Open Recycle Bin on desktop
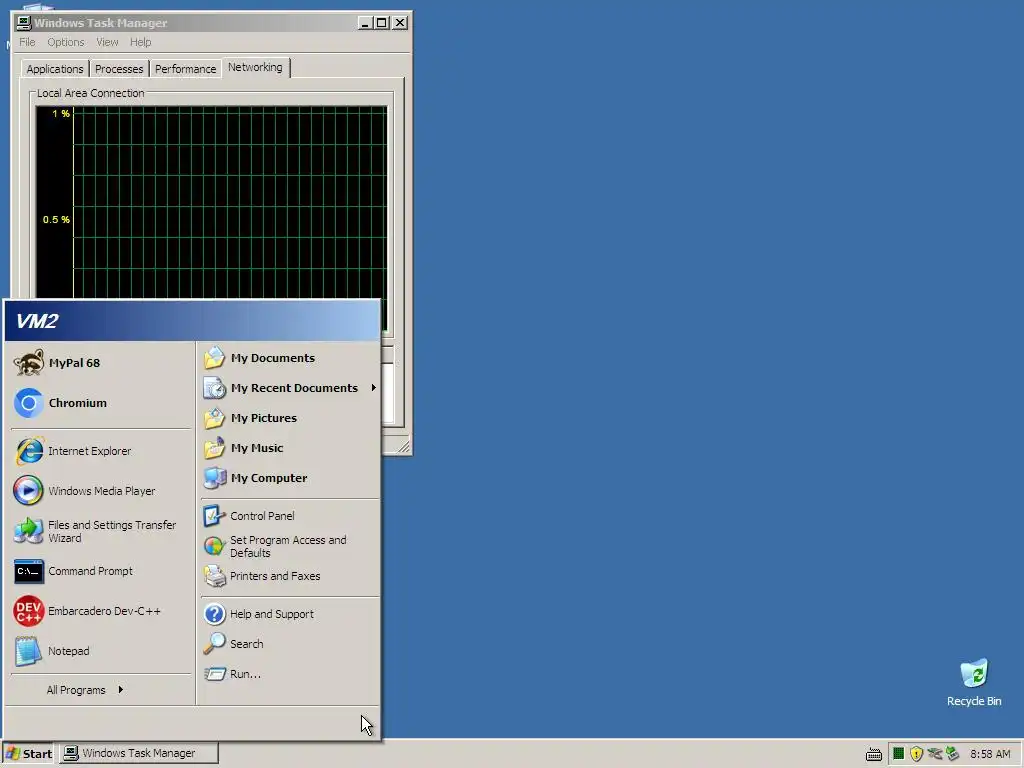The height and width of the screenshot is (768, 1024). (x=974, y=682)
